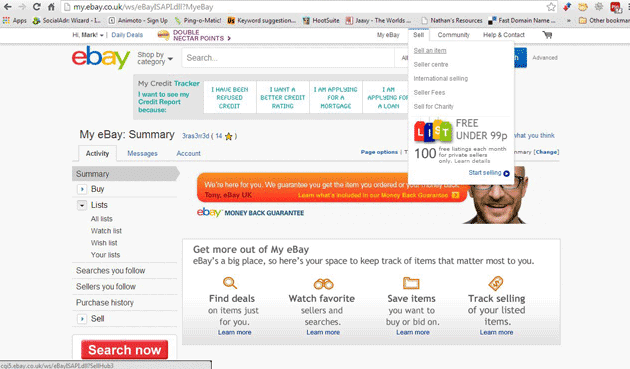Select Summary in the sidebar
This screenshot has width=630, height=369.
[x=125, y=174]
